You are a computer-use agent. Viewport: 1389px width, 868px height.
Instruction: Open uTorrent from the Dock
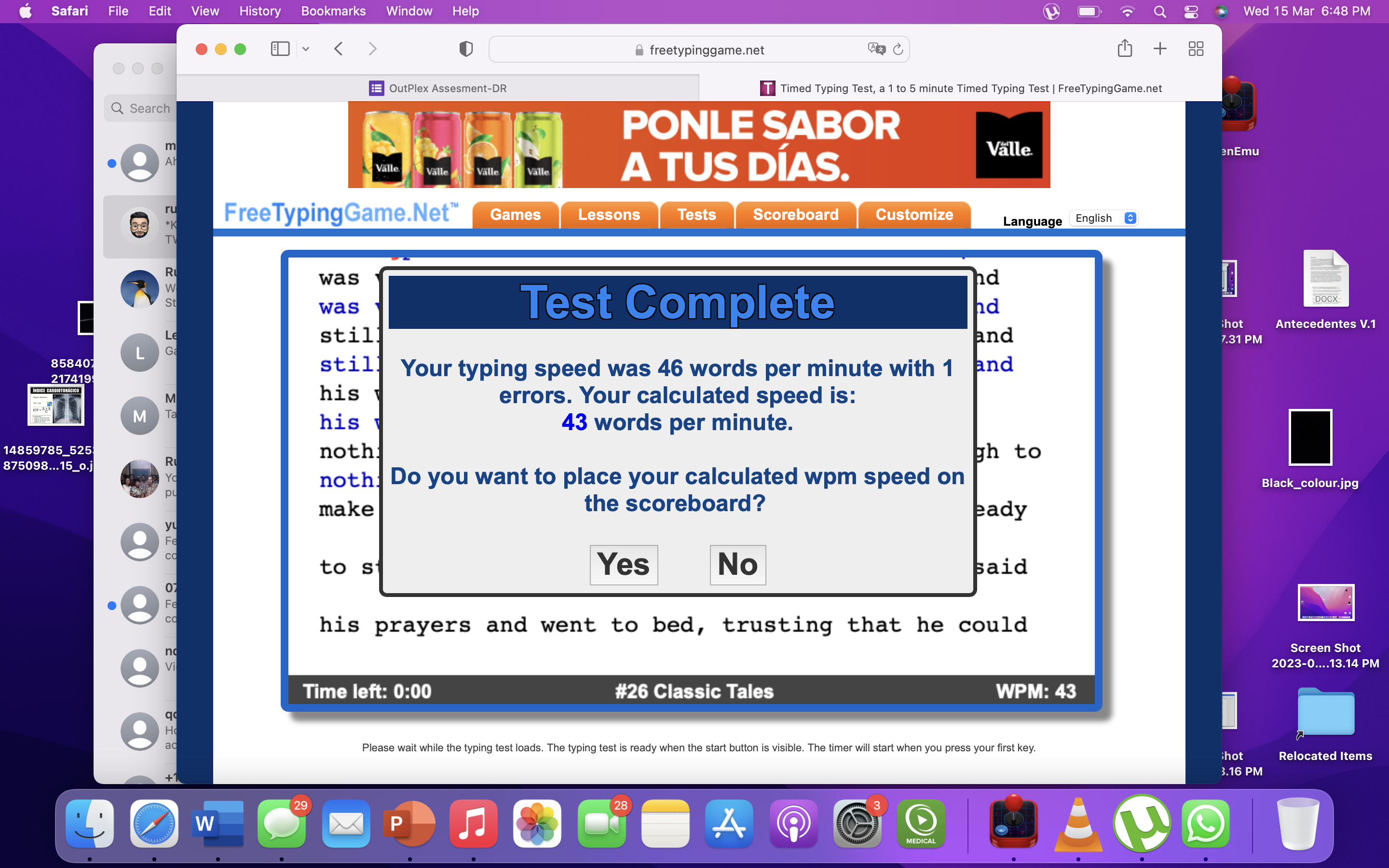[1142, 823]
